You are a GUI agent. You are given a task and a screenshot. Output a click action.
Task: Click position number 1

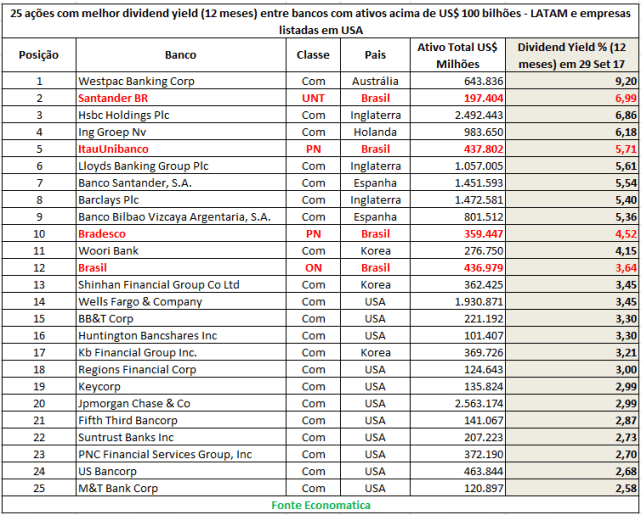[x=39, y=81]
